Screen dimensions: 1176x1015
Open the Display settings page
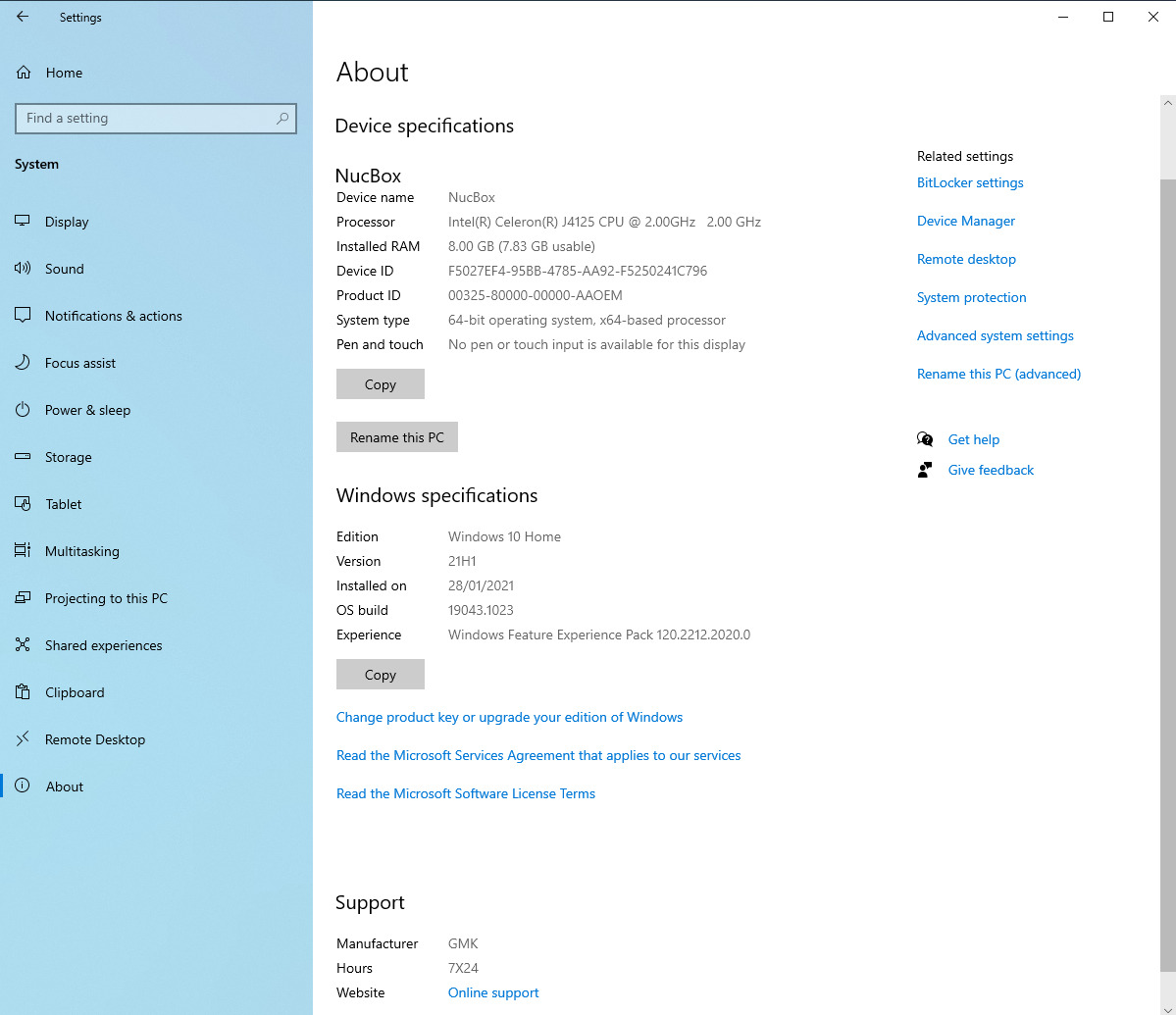[156, 222]
